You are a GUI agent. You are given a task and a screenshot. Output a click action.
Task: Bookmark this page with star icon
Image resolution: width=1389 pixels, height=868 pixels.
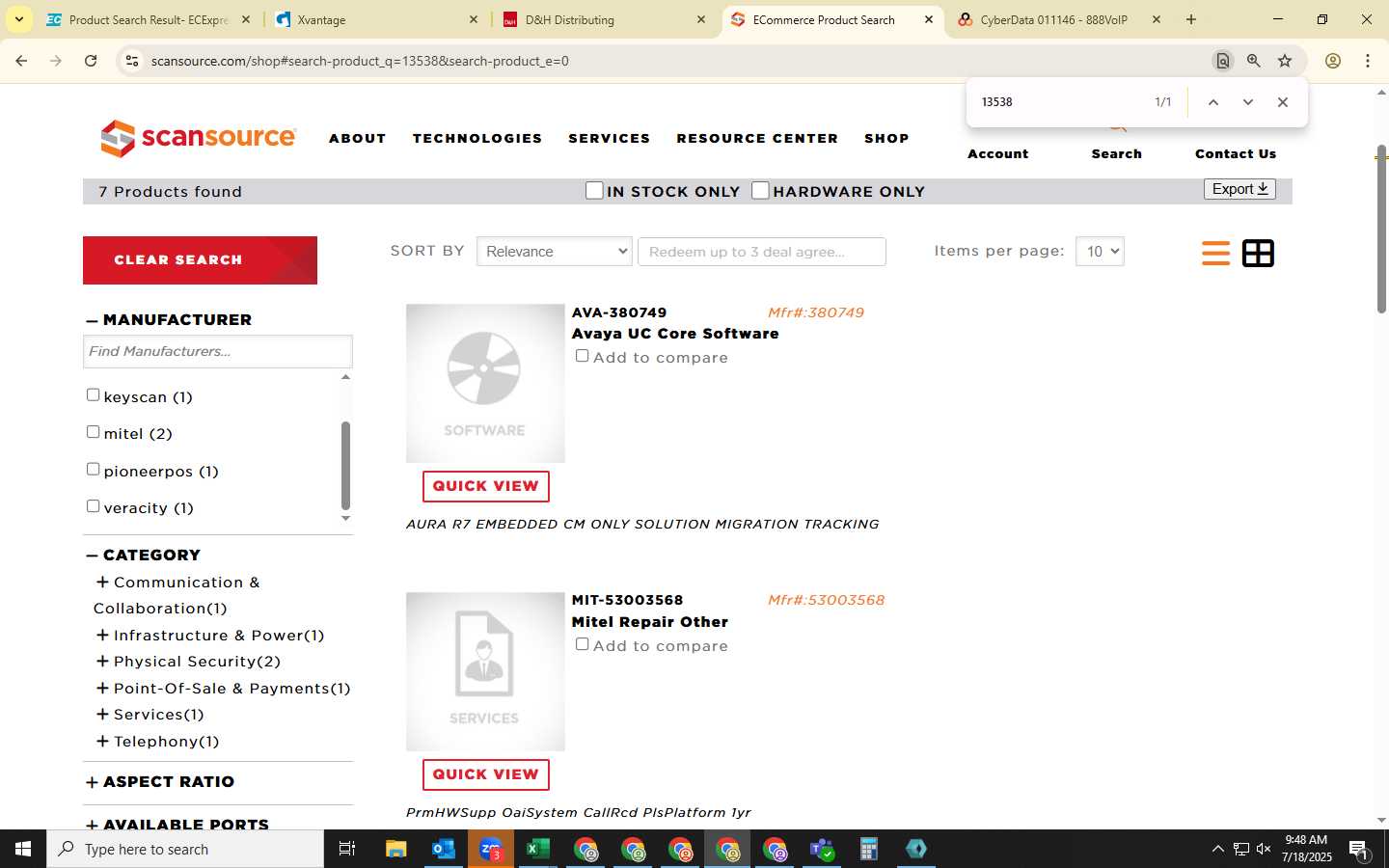(x=1285, y=61)
